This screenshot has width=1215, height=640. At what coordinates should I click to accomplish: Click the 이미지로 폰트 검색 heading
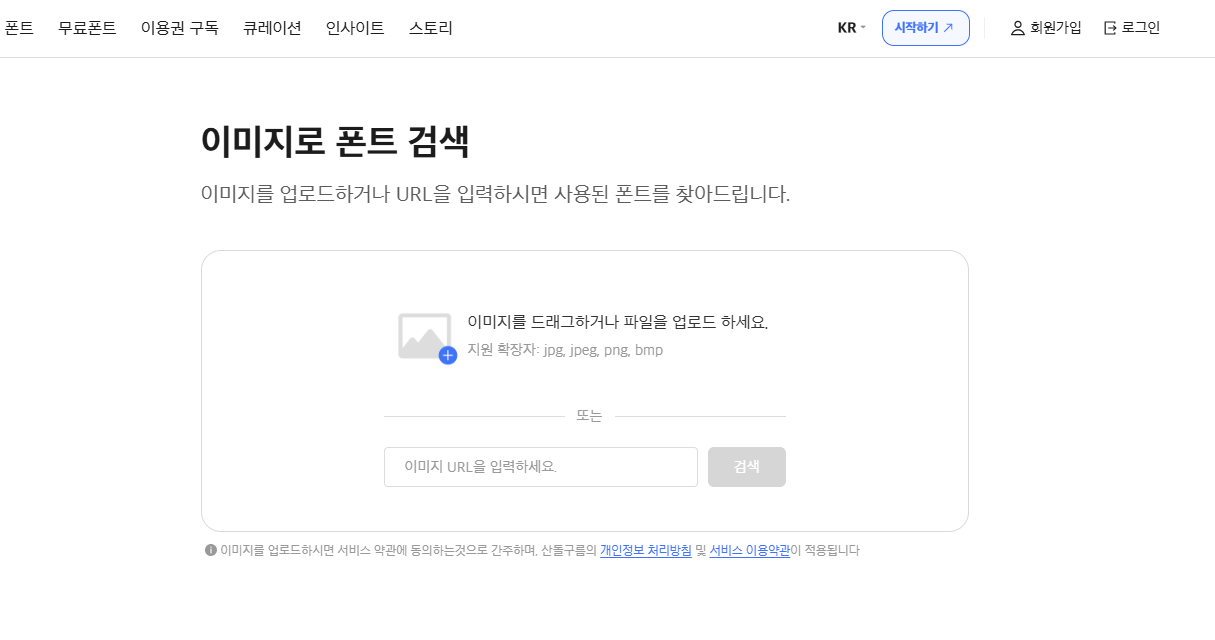[x=335, y=141]
